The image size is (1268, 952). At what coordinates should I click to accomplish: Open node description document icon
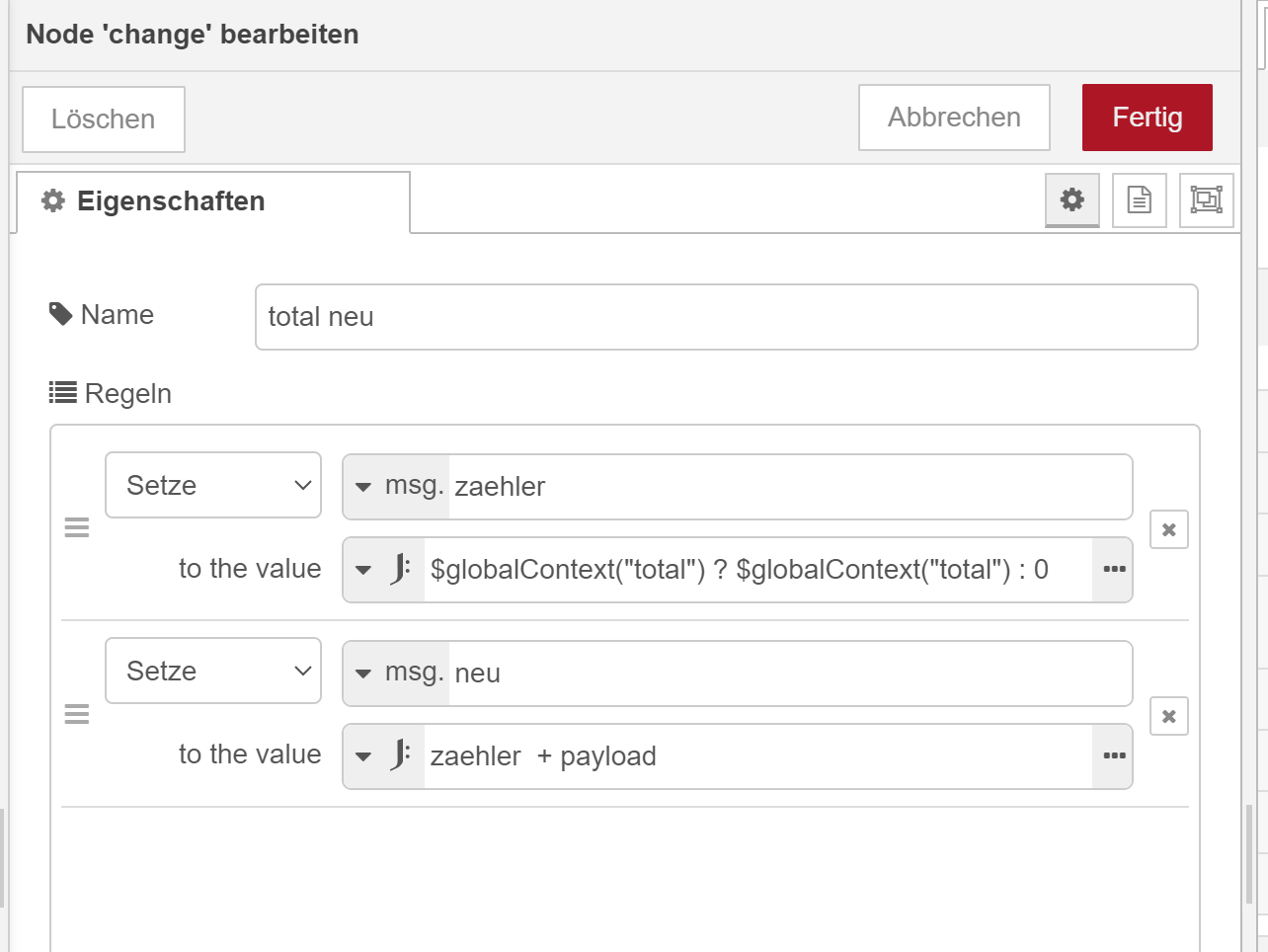tap(1140, 200)
